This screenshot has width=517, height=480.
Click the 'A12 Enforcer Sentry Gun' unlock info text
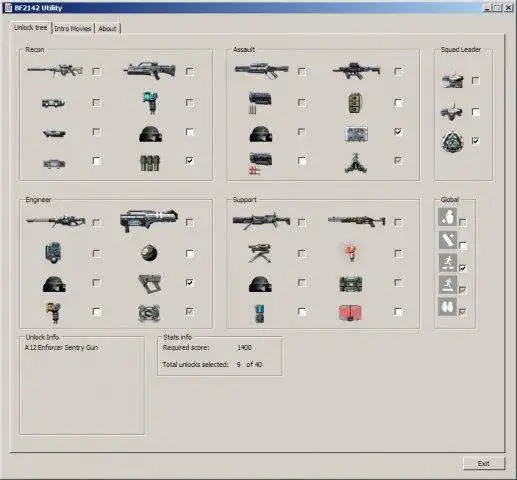point(62,347)
